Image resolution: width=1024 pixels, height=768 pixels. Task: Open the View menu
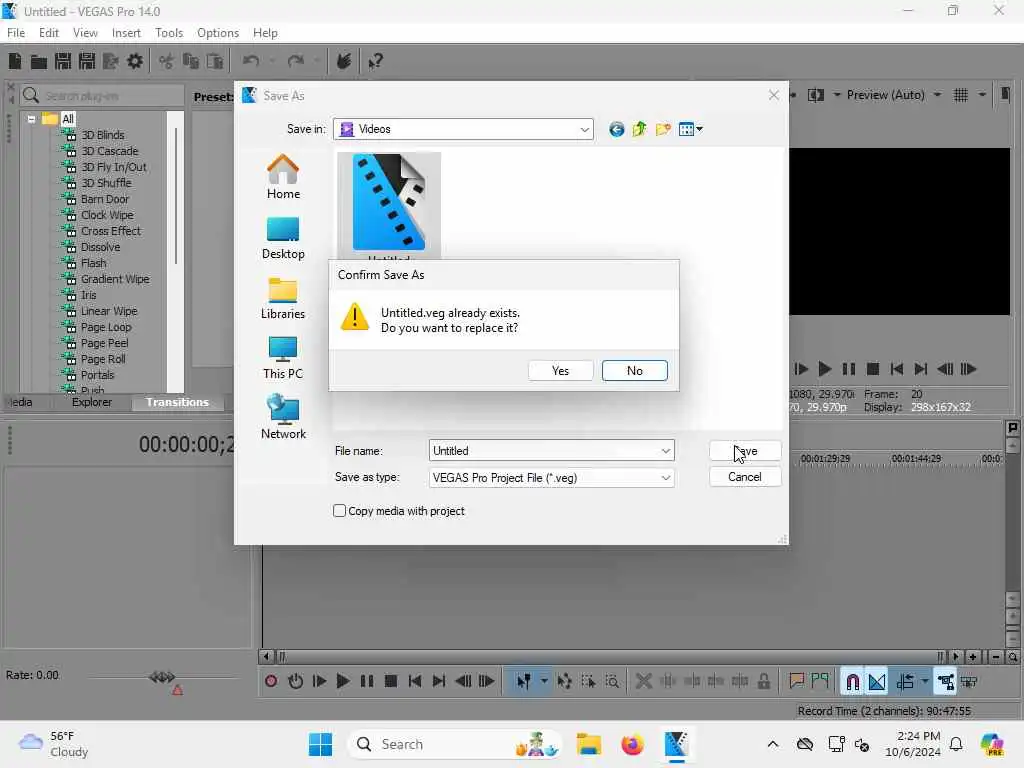tap(85, 33)
